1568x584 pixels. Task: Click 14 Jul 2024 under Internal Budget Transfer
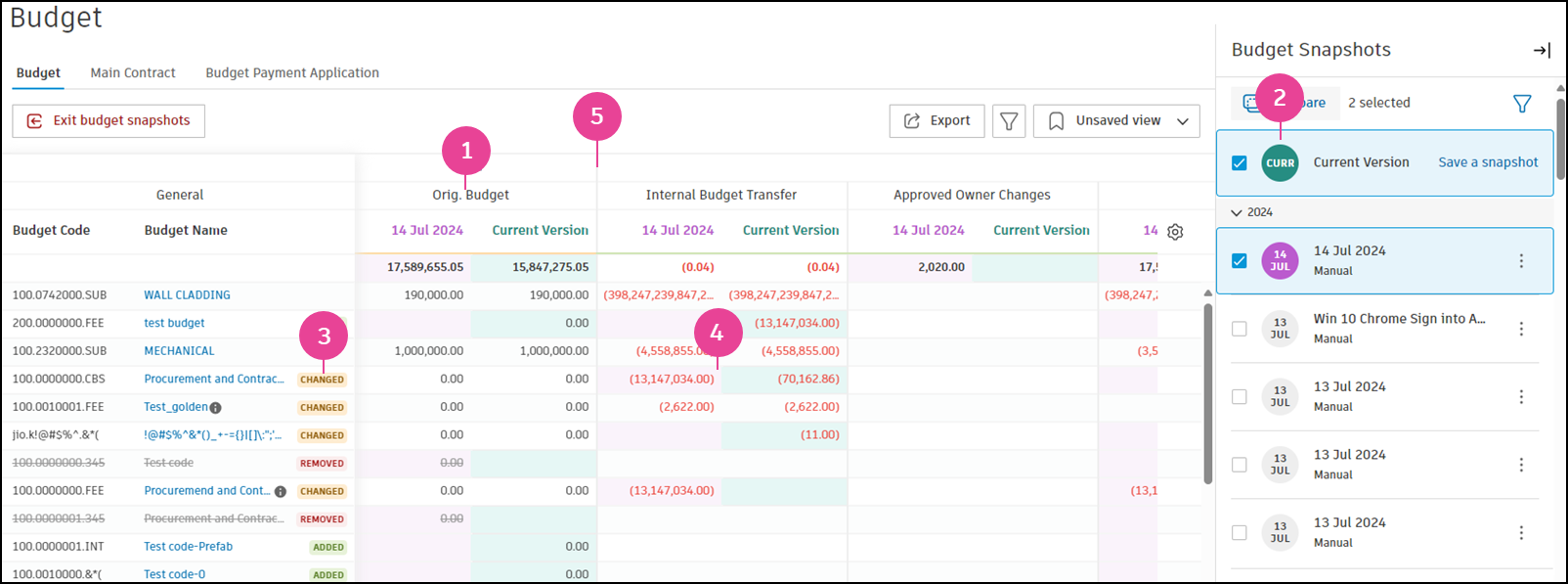[x=677, y=231]
